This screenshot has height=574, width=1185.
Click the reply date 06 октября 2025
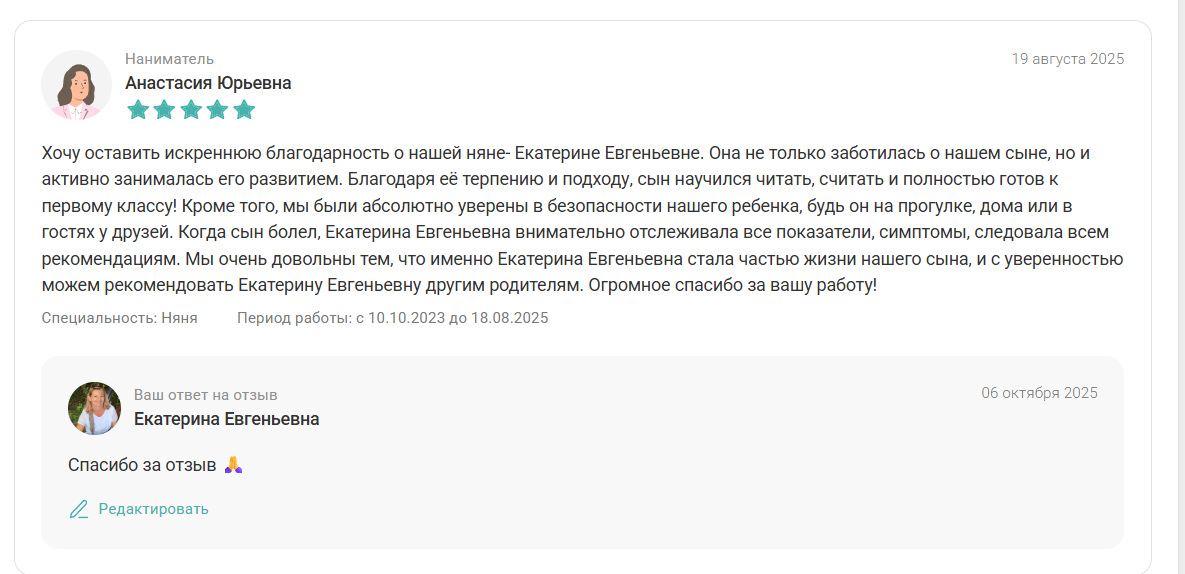click(1039, 393)
